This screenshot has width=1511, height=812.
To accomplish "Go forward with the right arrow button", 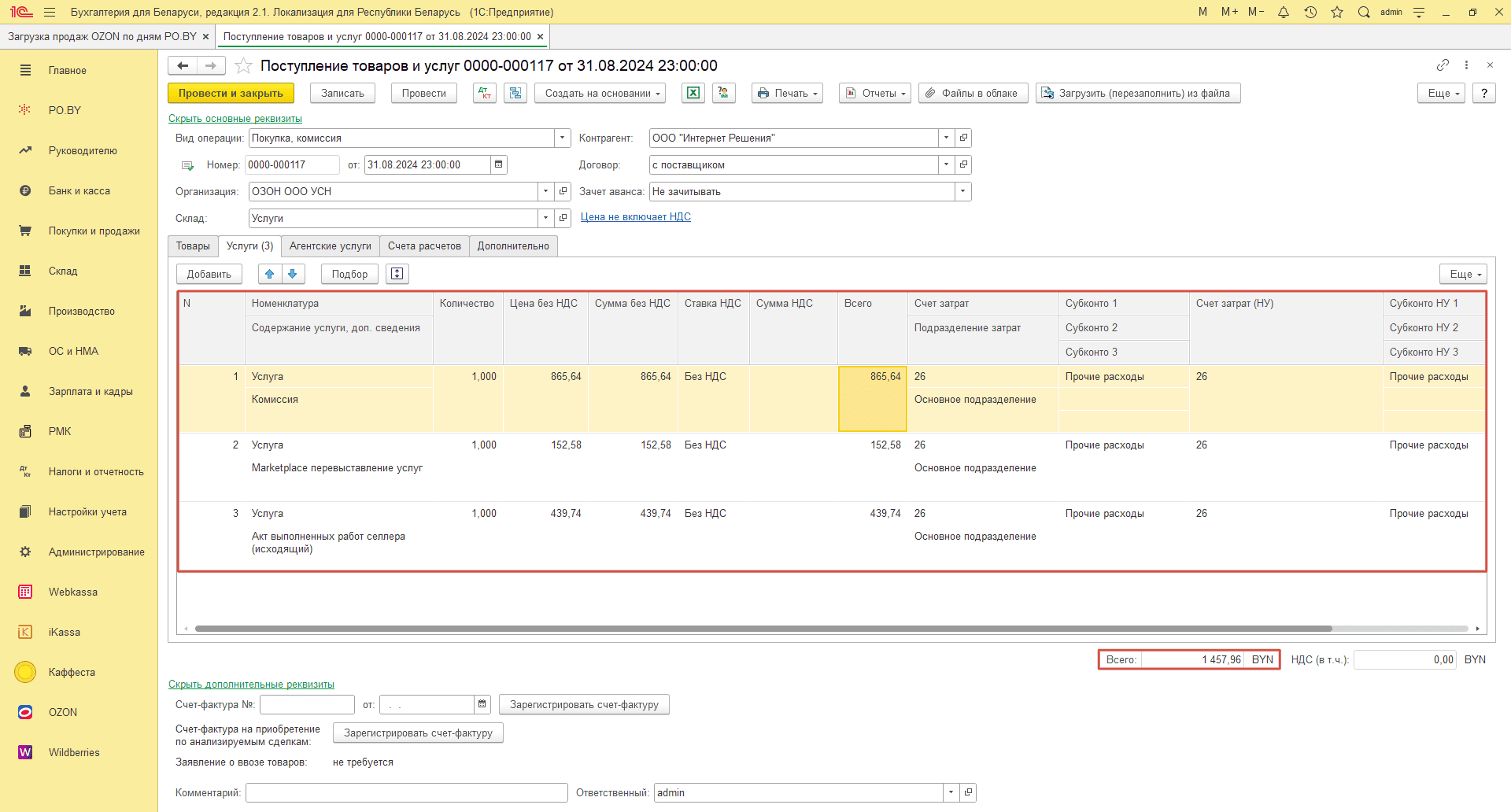I will coord(211,65).
